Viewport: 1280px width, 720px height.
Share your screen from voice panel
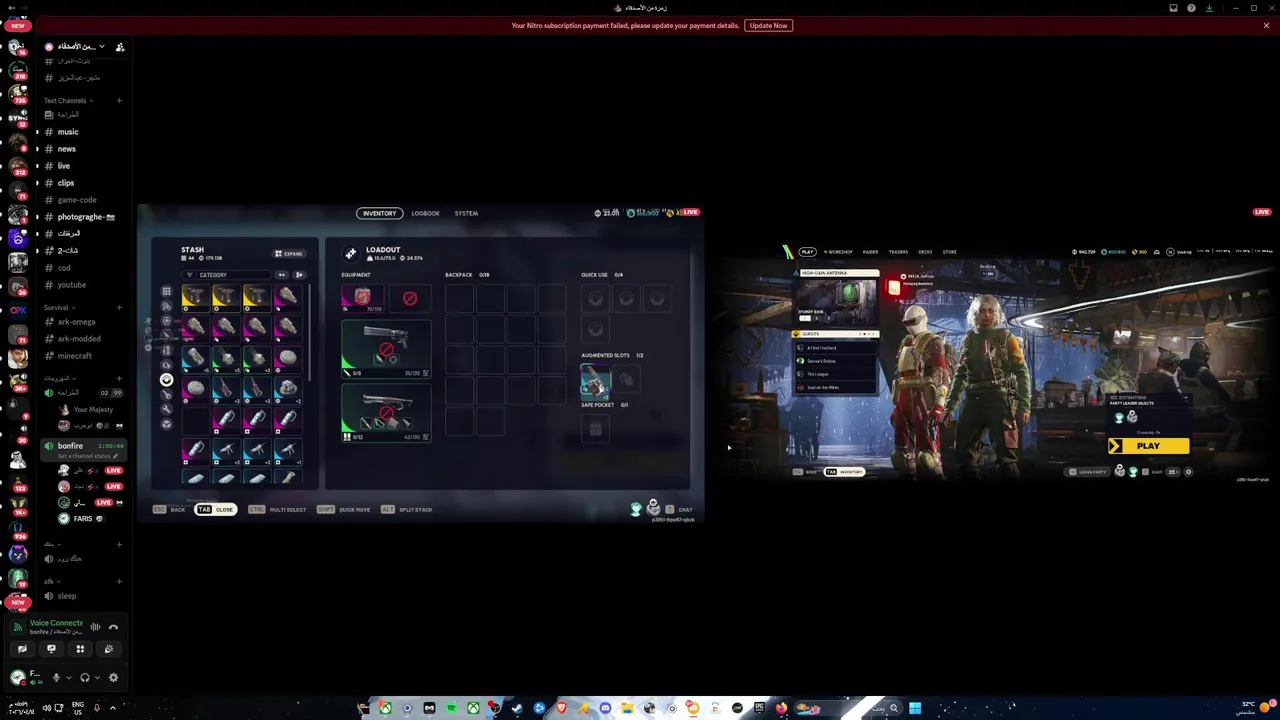[x=51, y=649]
